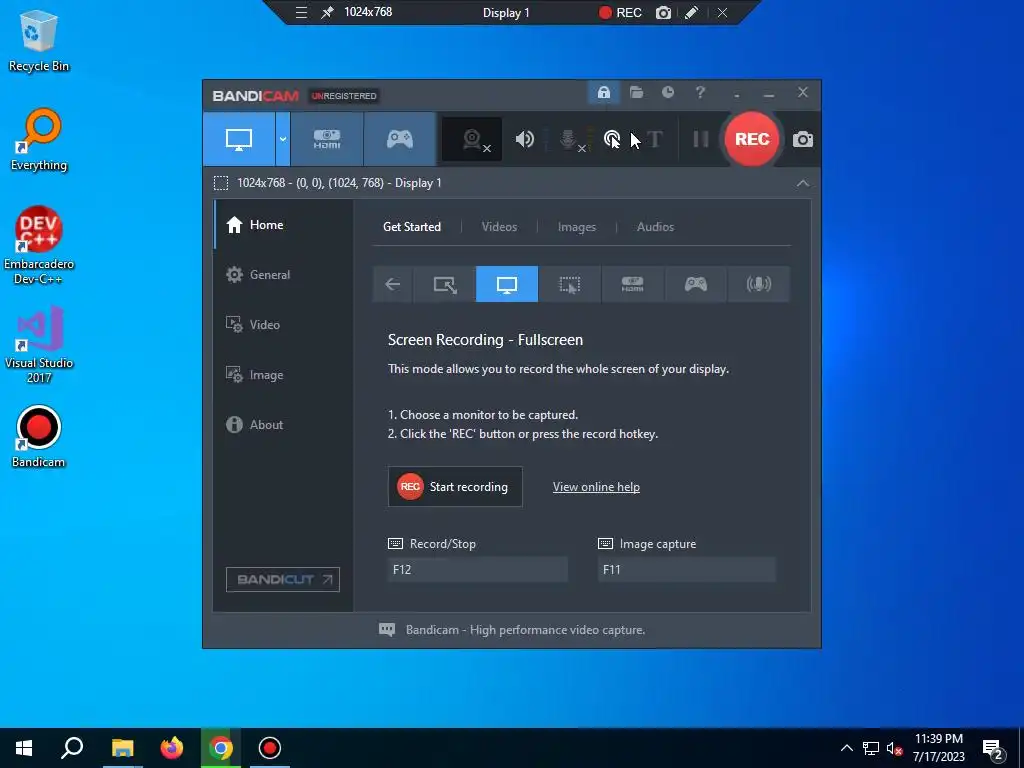The height and width of the screenshot is (768, 1024).
Task: Select fullscreen monitor mode icon in mode row
Action: (x=507, y=284)
